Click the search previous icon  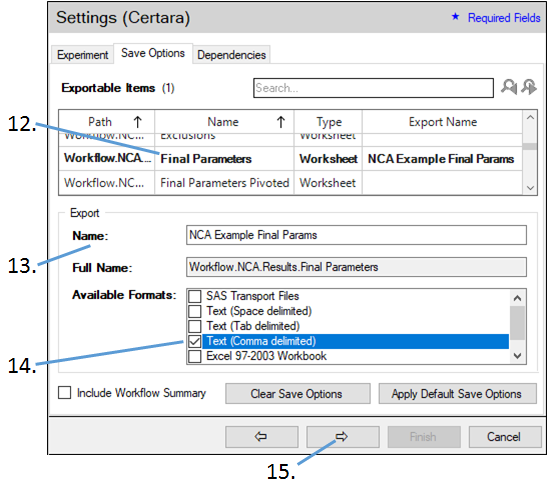[x=509, y=87]
